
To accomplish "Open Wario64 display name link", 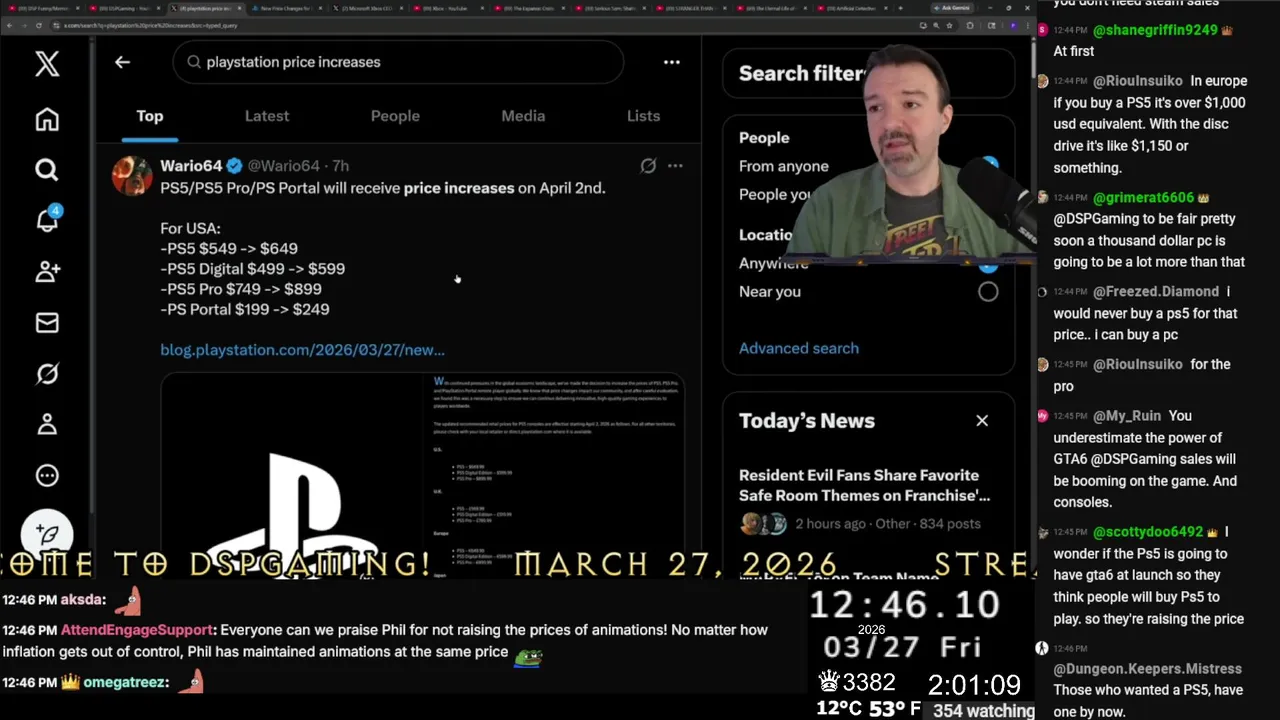I will pos(191,166).
